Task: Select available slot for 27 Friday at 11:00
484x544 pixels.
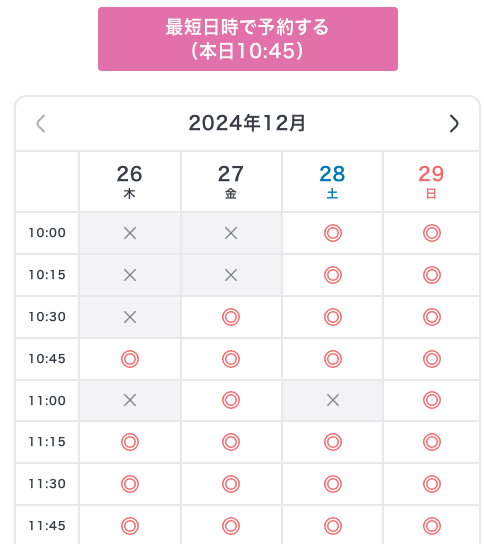Action: pos(231,400)
